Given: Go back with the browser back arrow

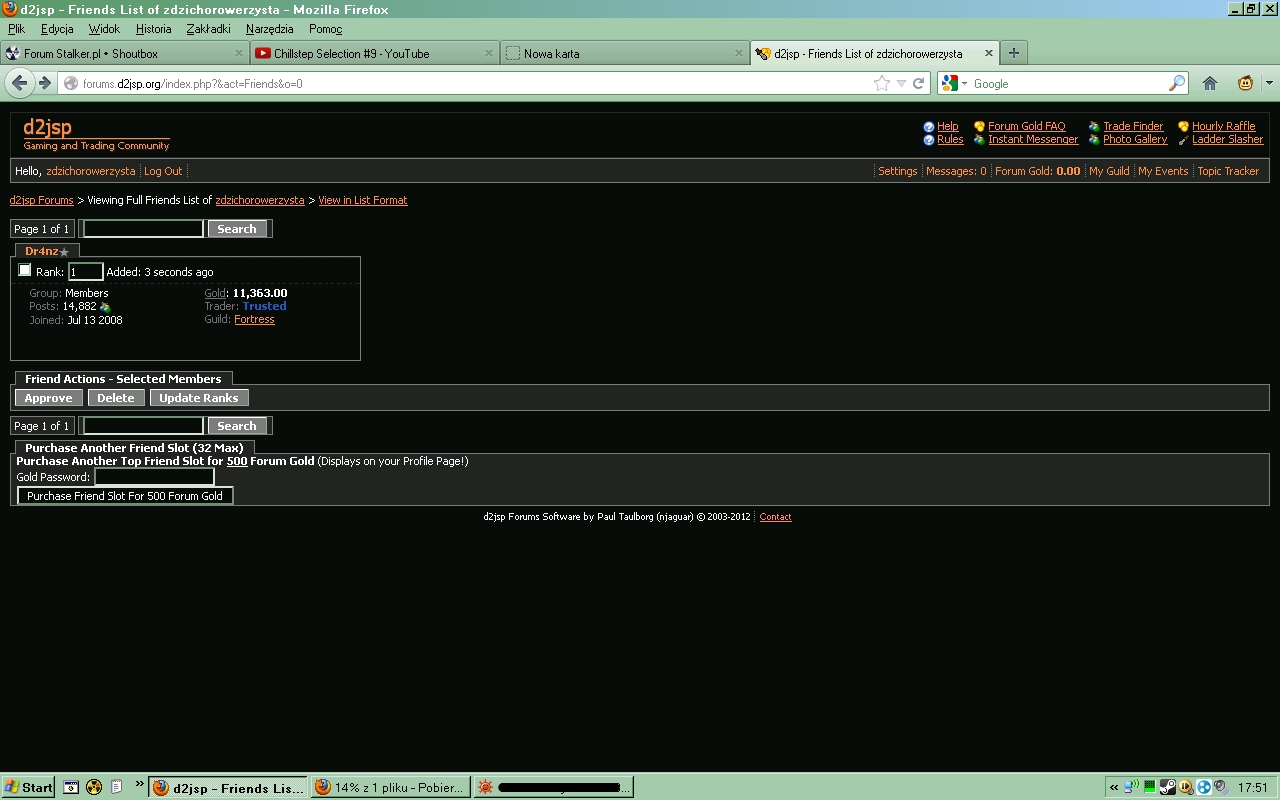Looking at the screenshot, I should [x=20, y=83].
